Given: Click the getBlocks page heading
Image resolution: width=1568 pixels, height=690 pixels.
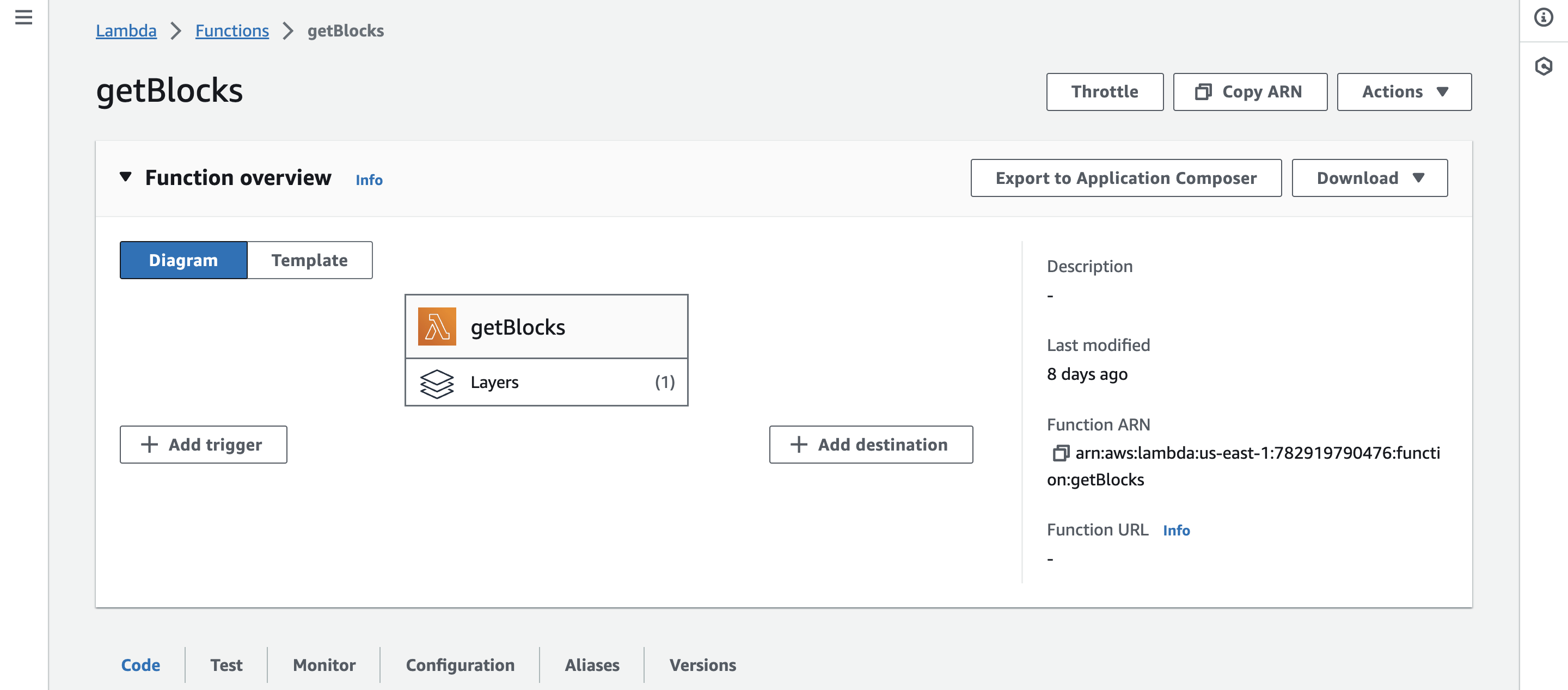Looking at the screenshot, I should coord(170,91).
